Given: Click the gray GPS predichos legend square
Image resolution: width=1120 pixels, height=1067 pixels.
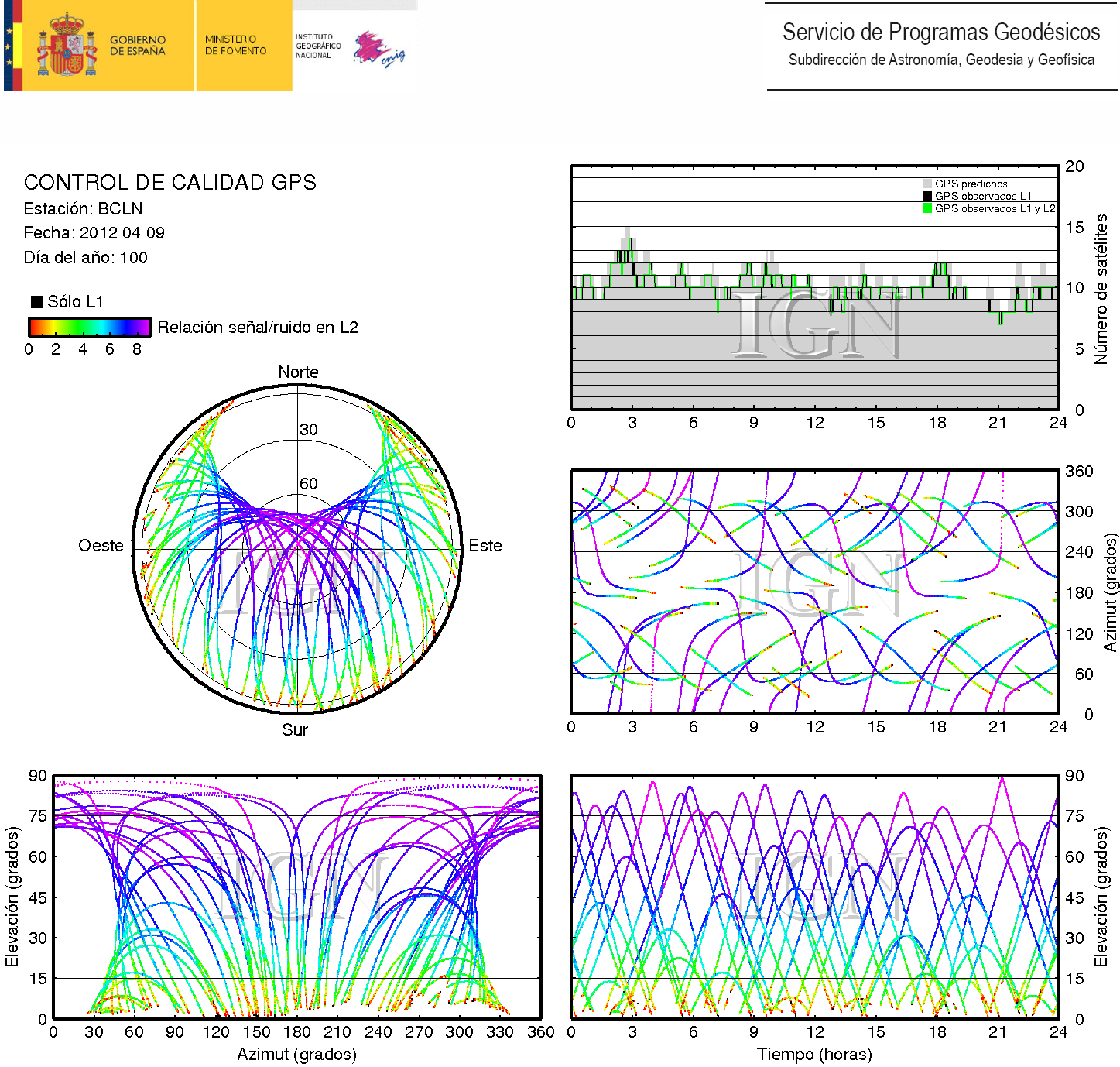Looking at the screenshot, I should pyautogui.click(x=927, y=184).
